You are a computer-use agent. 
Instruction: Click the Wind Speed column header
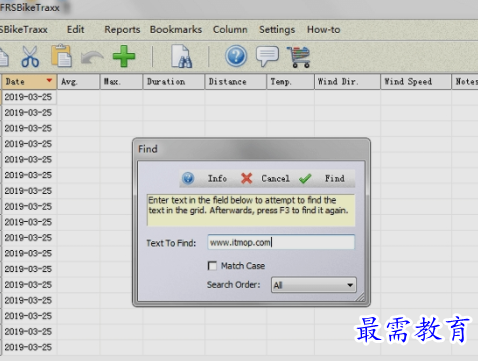(416, 82)
